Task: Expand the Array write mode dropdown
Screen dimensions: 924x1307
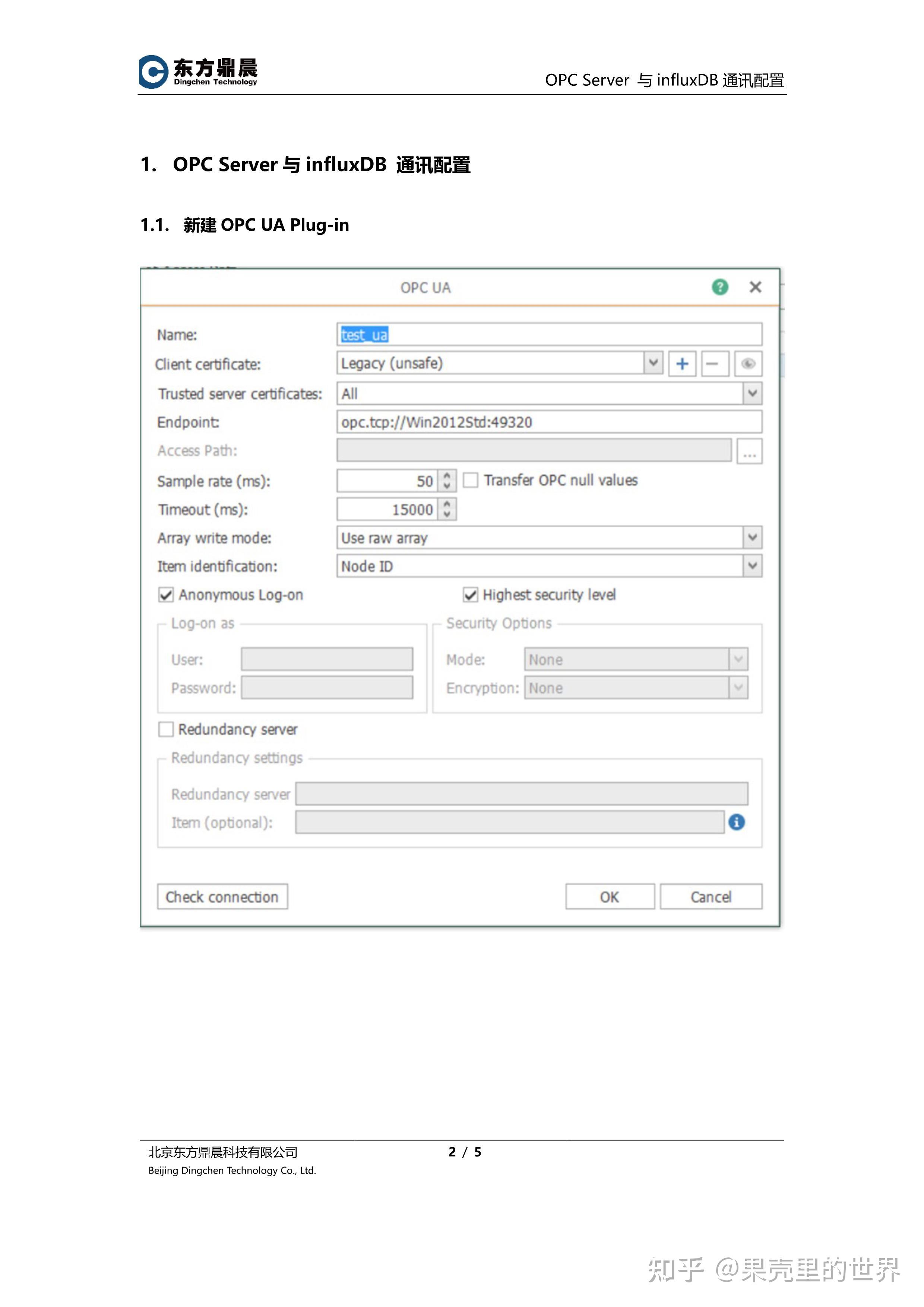Action: point(752,537)
